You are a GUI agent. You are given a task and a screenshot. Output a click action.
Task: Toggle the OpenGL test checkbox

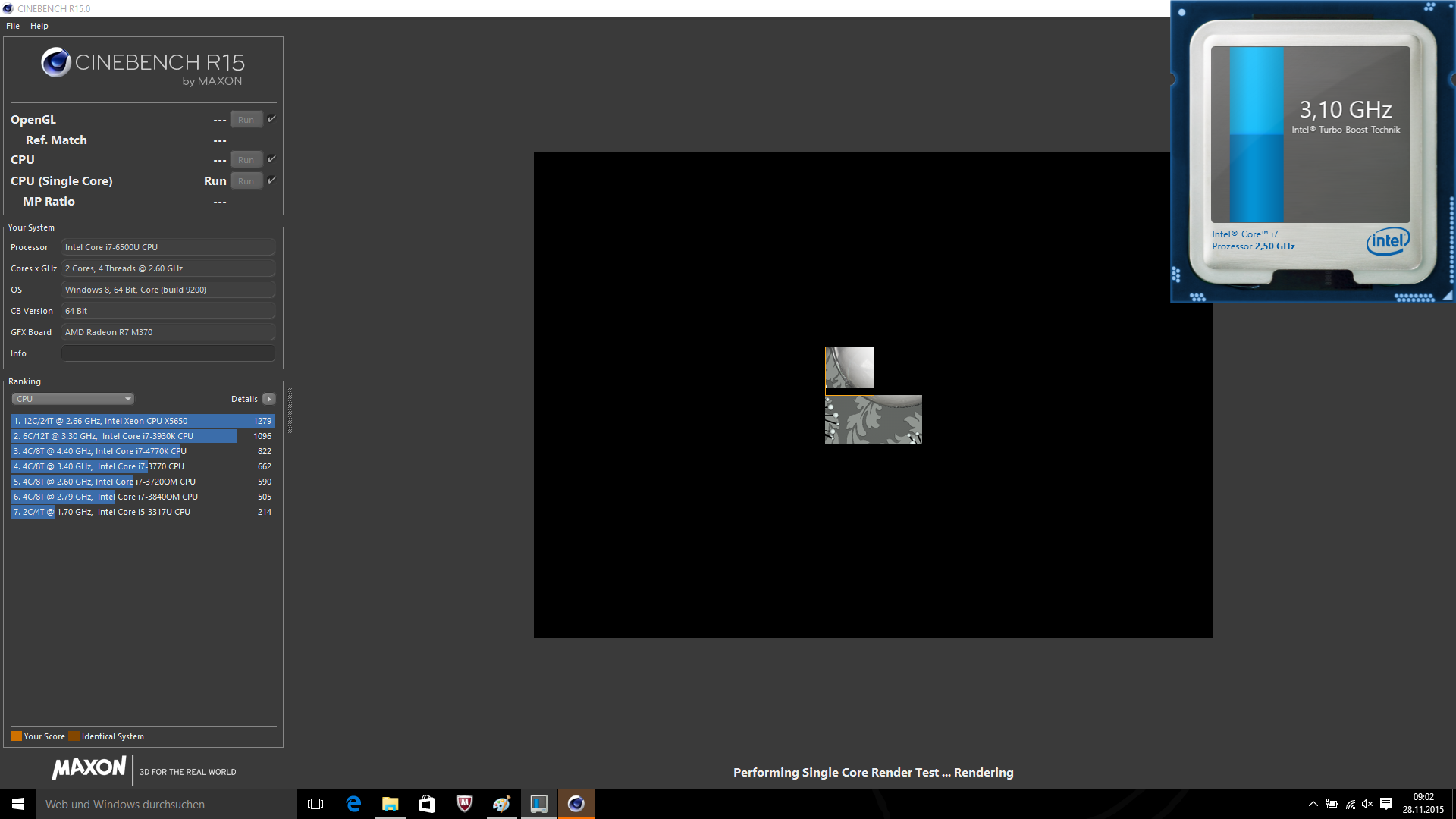[271, 119]
